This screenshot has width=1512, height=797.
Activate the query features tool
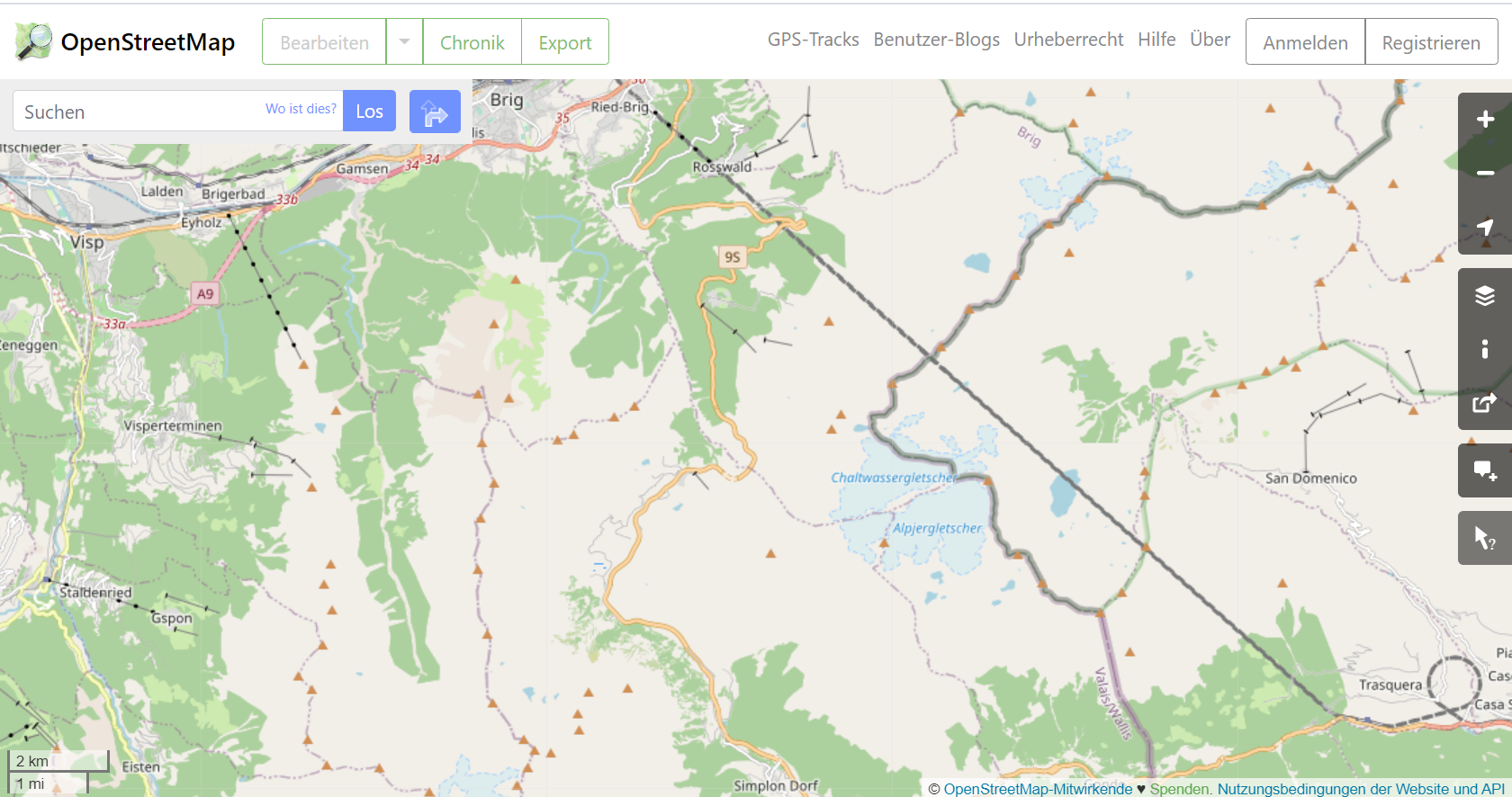point(1485,538)
